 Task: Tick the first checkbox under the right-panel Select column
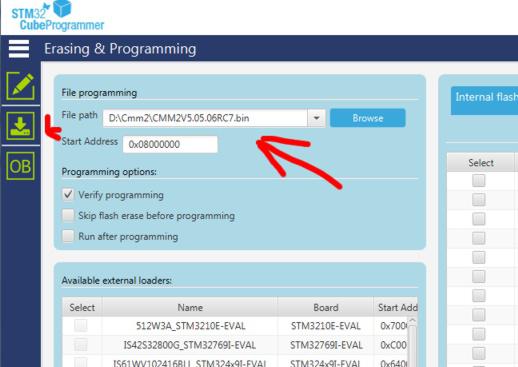coord(479,181)
